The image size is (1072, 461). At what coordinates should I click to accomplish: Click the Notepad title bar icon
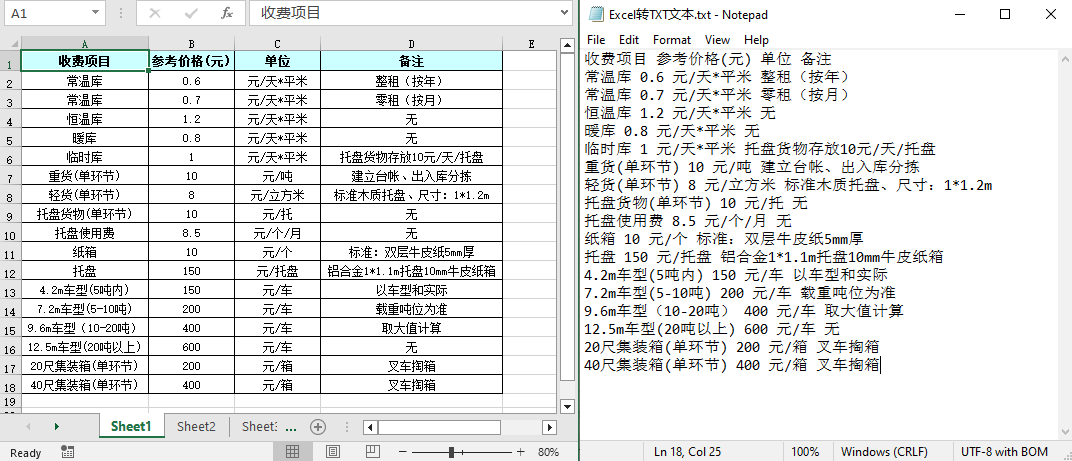(x=596, y=14)
